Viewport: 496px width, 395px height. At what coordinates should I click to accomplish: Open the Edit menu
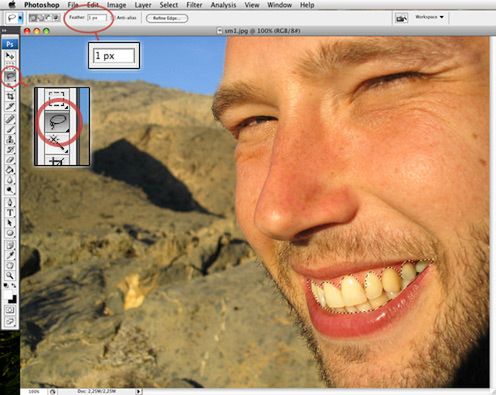coord(93,5)
